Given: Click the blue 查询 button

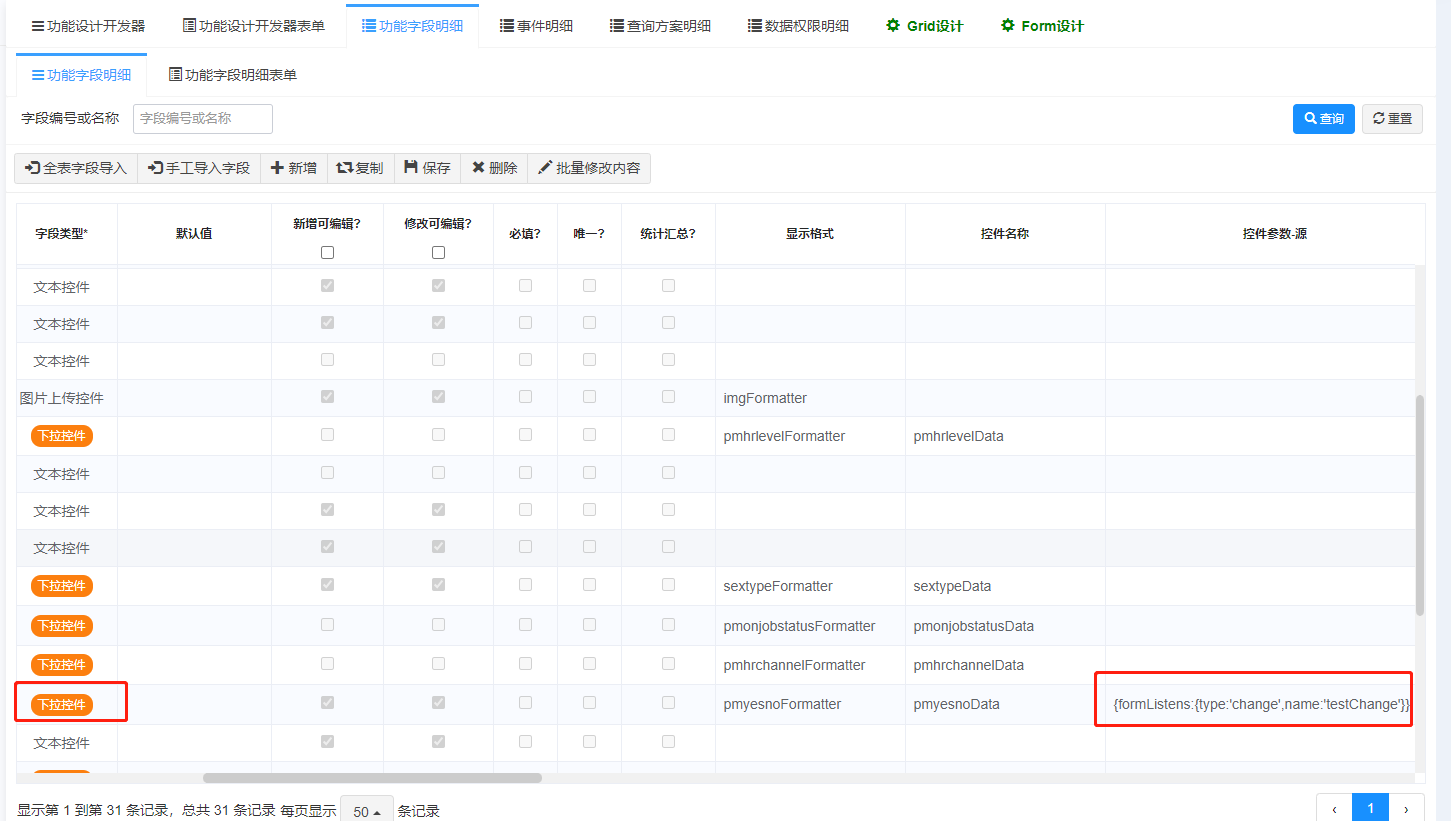Looking at the screenshot, I should [1324, 118].
